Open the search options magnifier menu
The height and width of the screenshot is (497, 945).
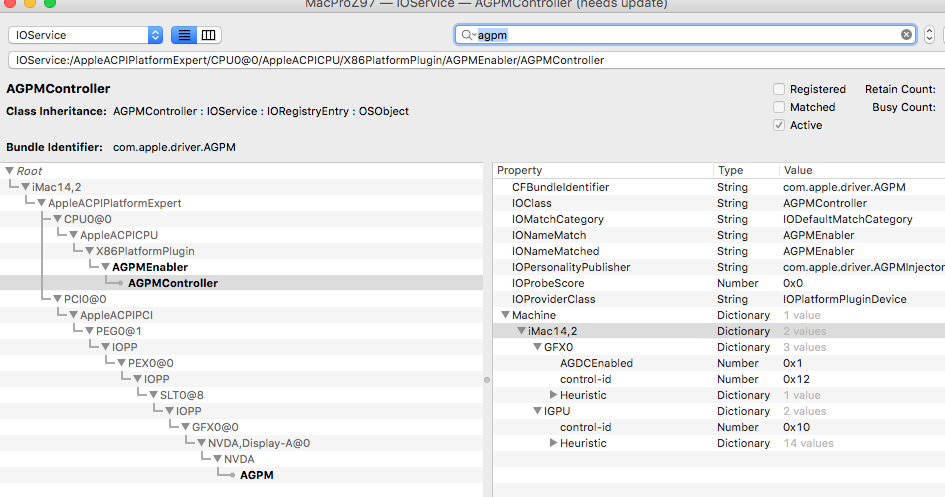(x=468, y=35)
